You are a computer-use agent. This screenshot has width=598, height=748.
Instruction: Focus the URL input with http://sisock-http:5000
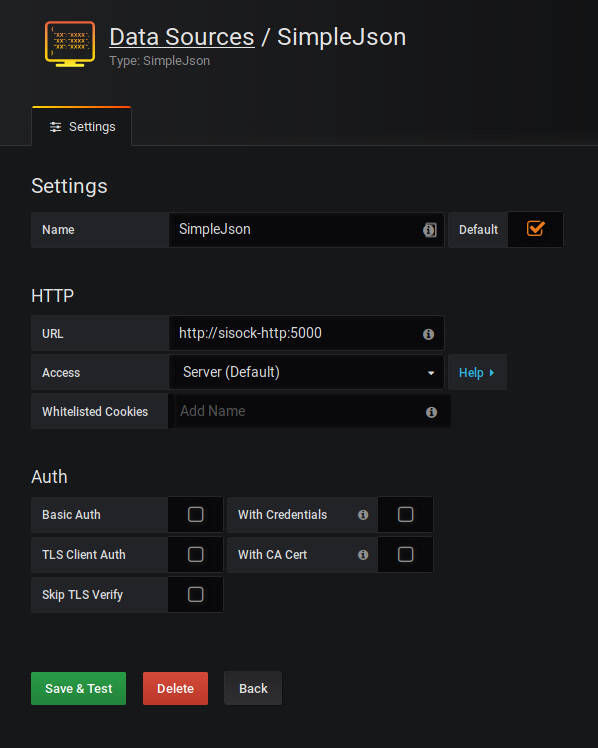(x=306, y=333)
